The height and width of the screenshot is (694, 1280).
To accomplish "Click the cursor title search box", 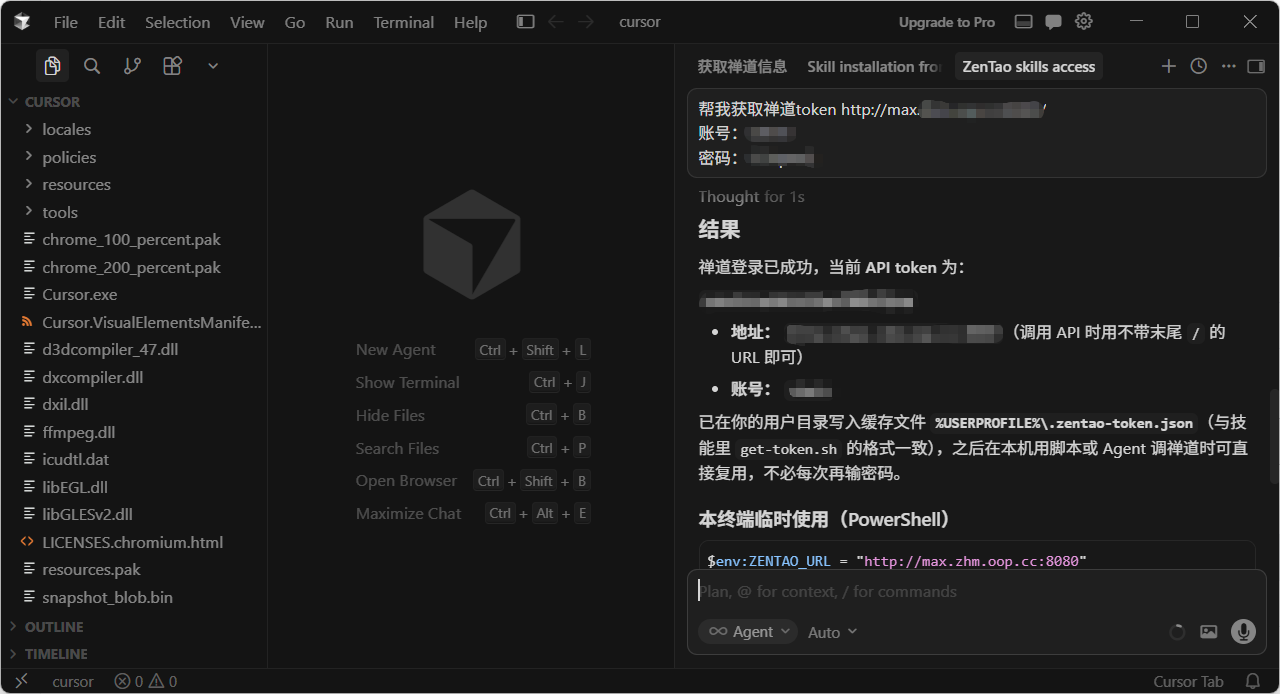I will click(640, 22).
